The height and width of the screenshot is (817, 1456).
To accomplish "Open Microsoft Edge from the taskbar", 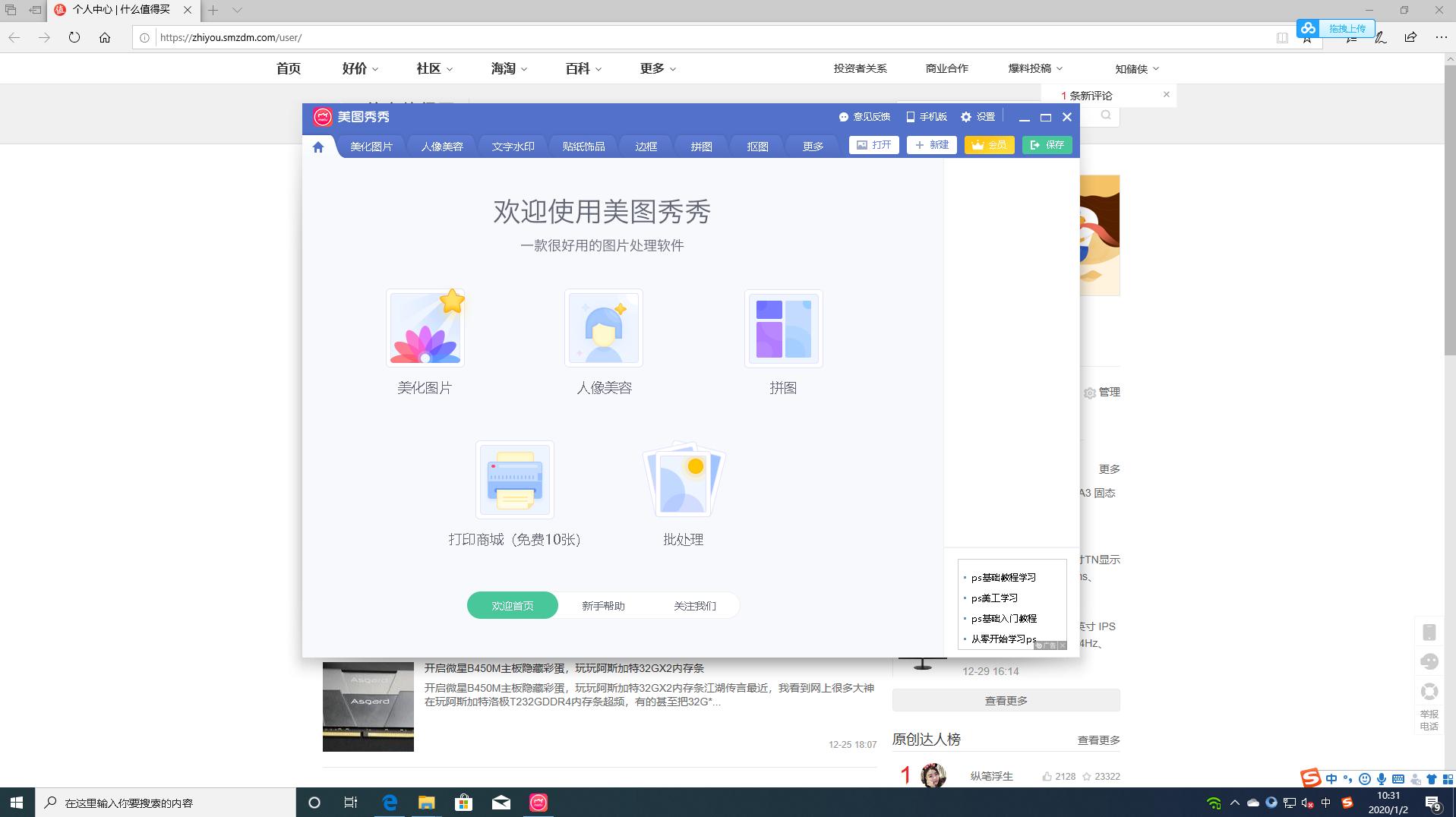I will (x=390, y=803).
